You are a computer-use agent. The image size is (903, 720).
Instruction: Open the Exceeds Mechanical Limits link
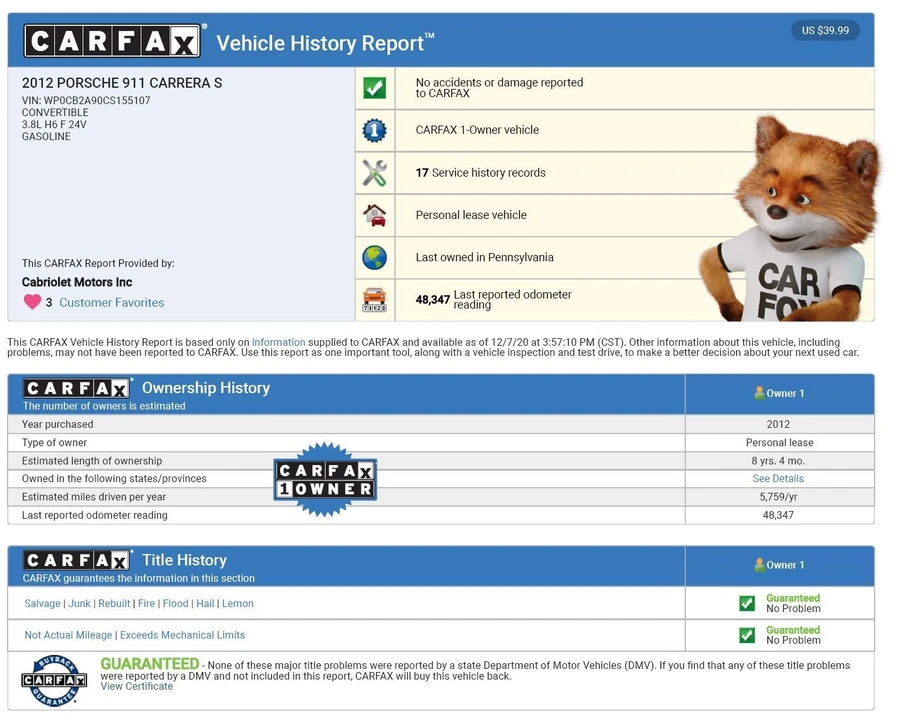(183, 635)
